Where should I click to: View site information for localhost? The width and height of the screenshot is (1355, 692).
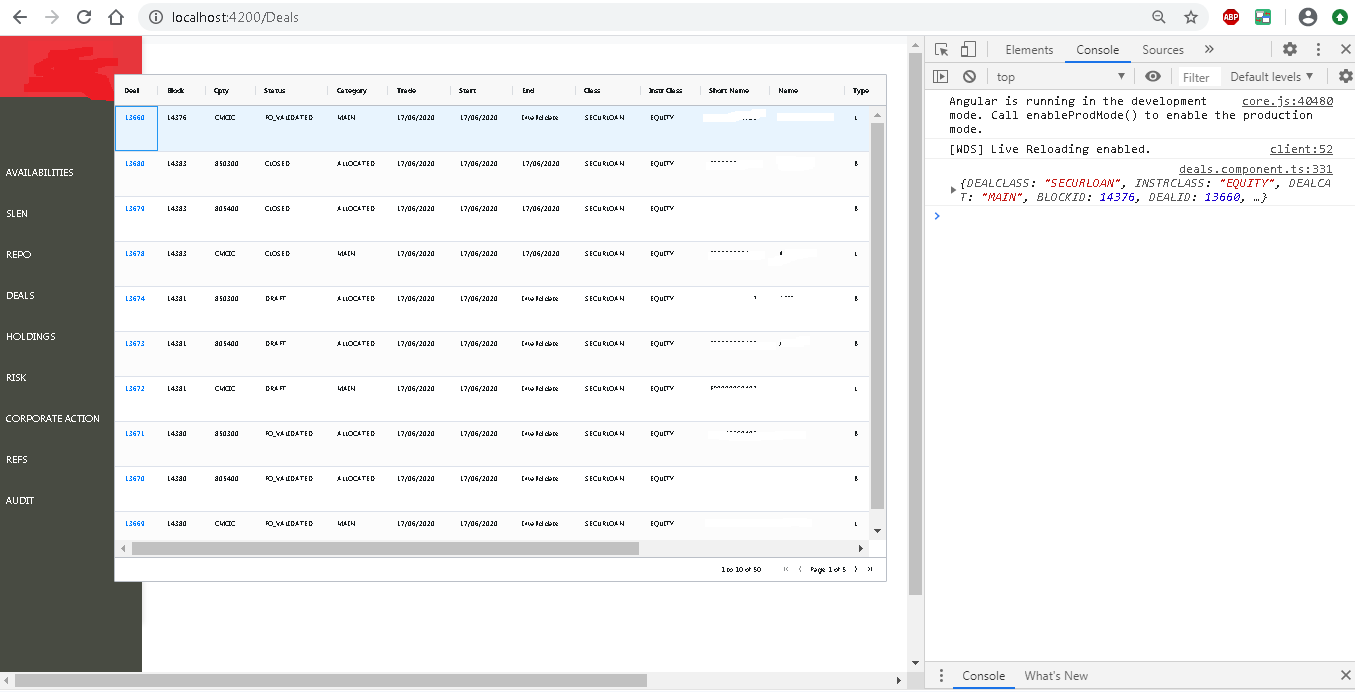click(155, 17)
